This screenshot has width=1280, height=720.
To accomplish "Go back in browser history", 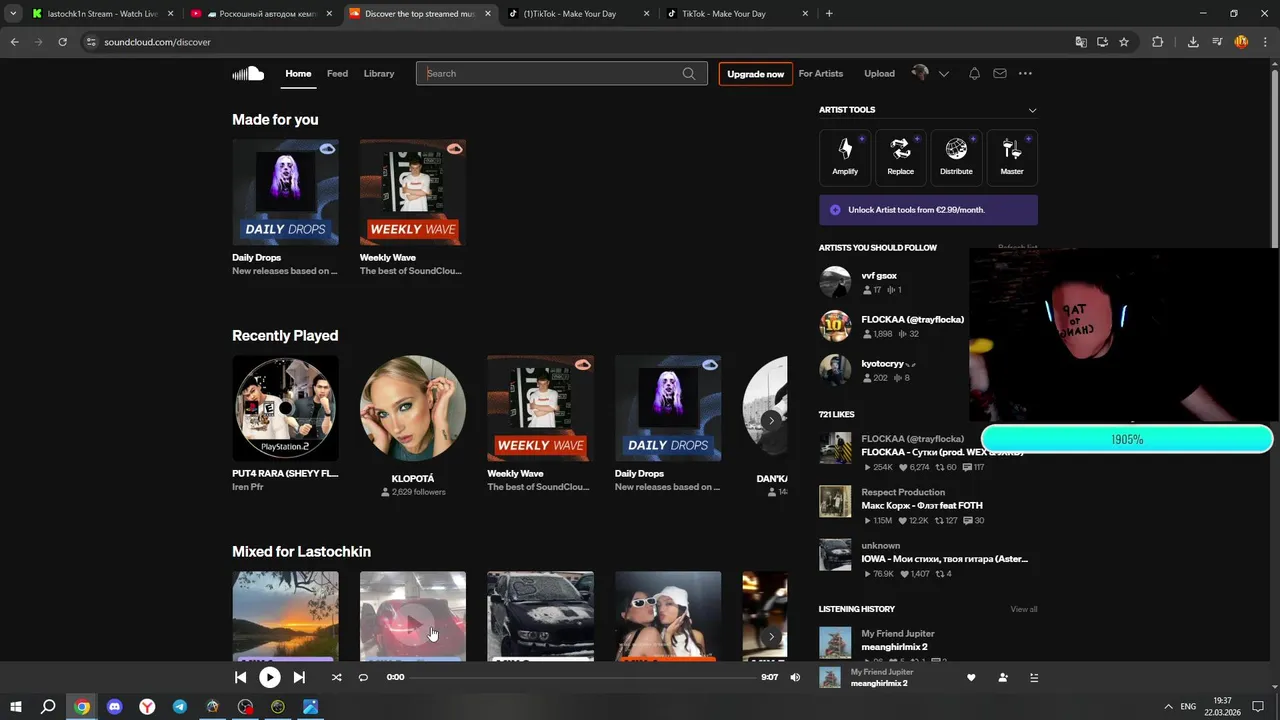I will 14,42.
